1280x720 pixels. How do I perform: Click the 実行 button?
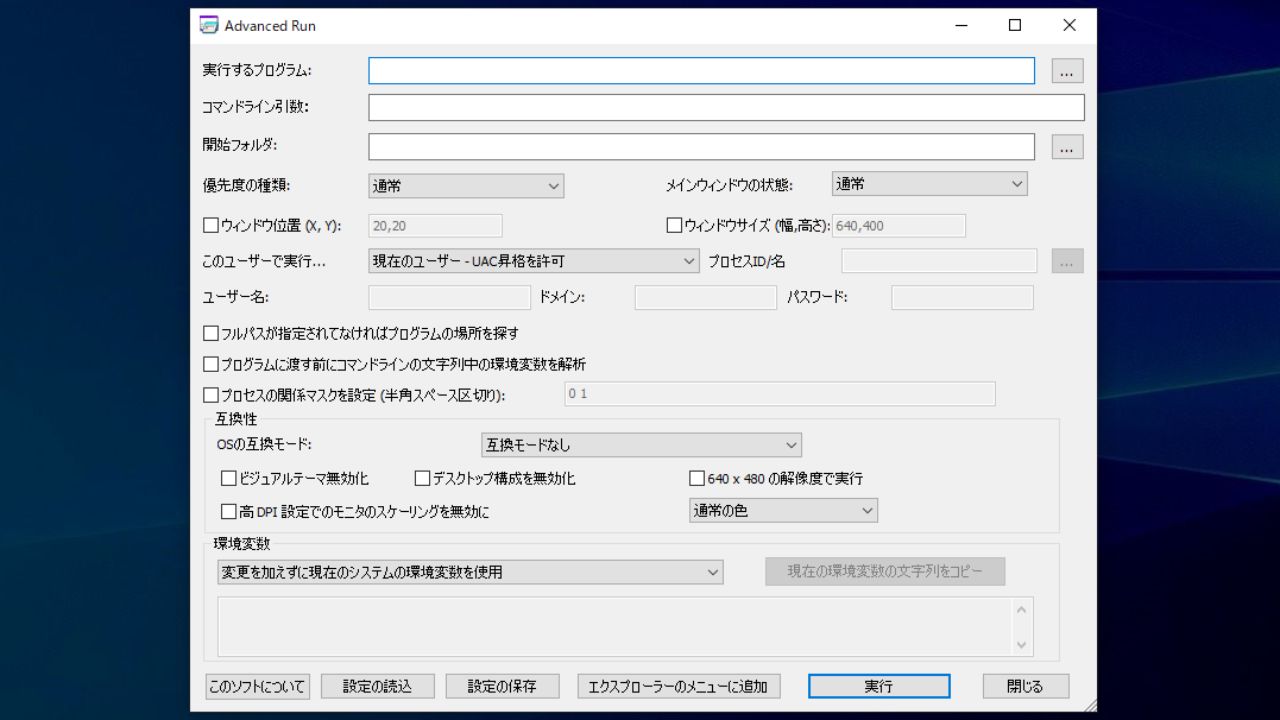click(879, 686)
